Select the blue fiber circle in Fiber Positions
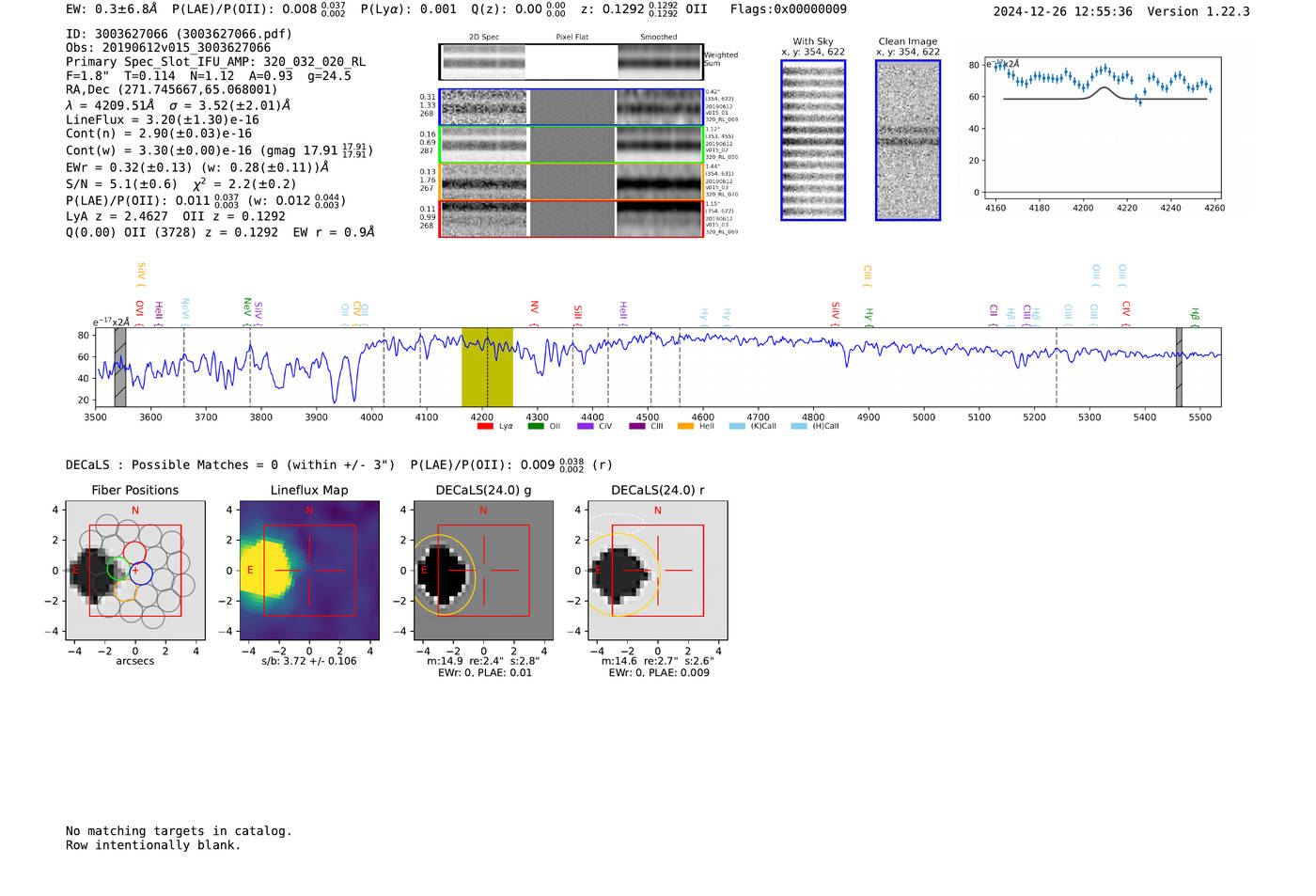The width and height of the screenshot is (1316, 896). pyautogui.click(x=141, y=573)
